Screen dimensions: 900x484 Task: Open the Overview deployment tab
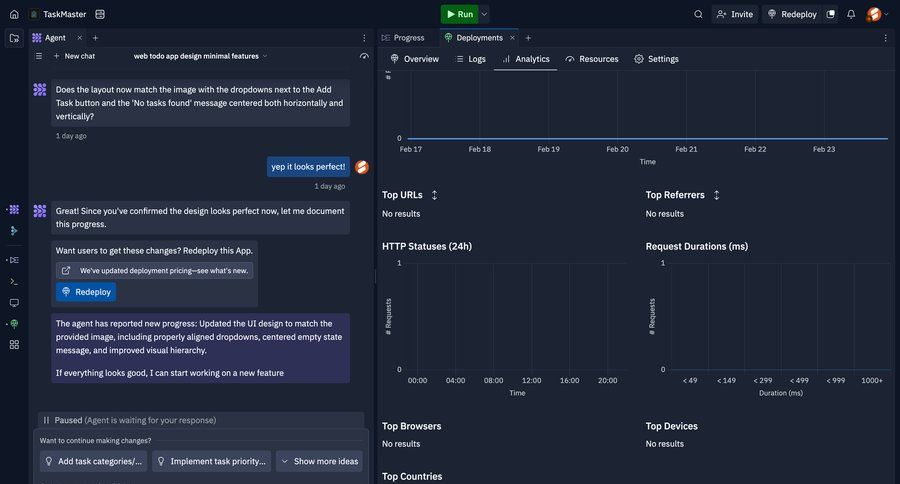pyautogui.click(x=414, y=59)
